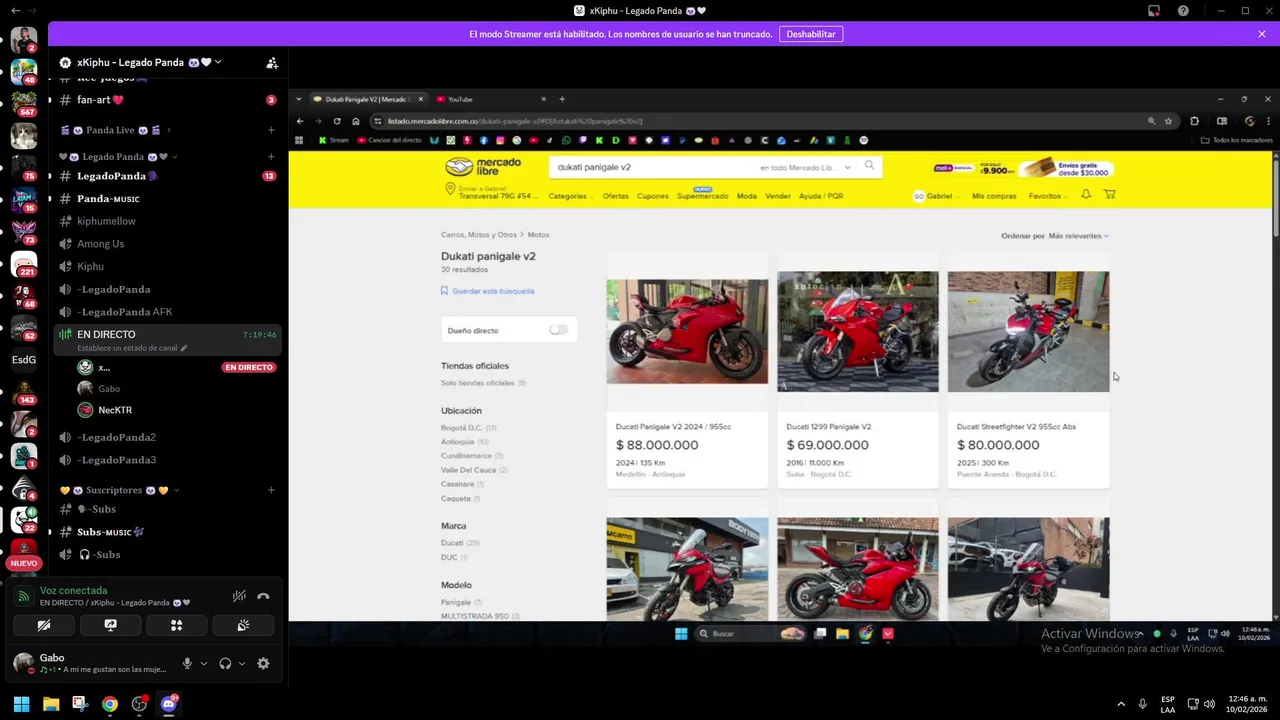The height and width of the screenshot is (720, 1280).
Task: Open the shopping cart icon
Action: tap(1109, 195)
